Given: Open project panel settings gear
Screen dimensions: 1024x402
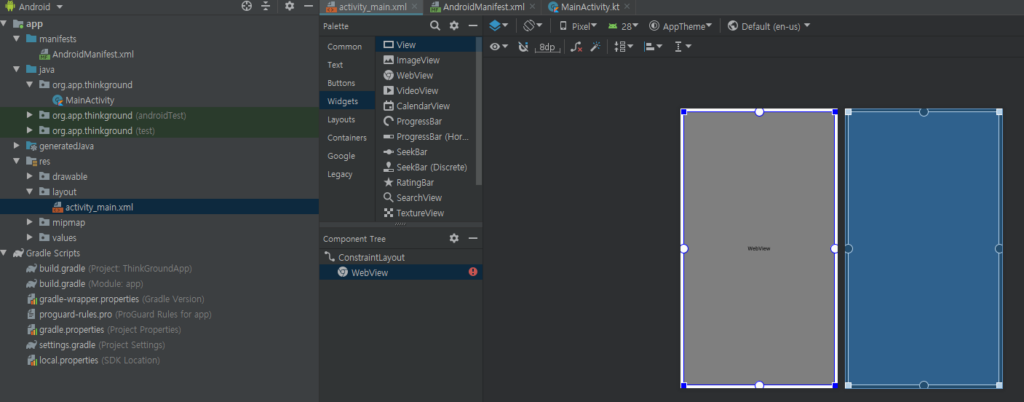Looking at the screenshot, I should point(290,7).
